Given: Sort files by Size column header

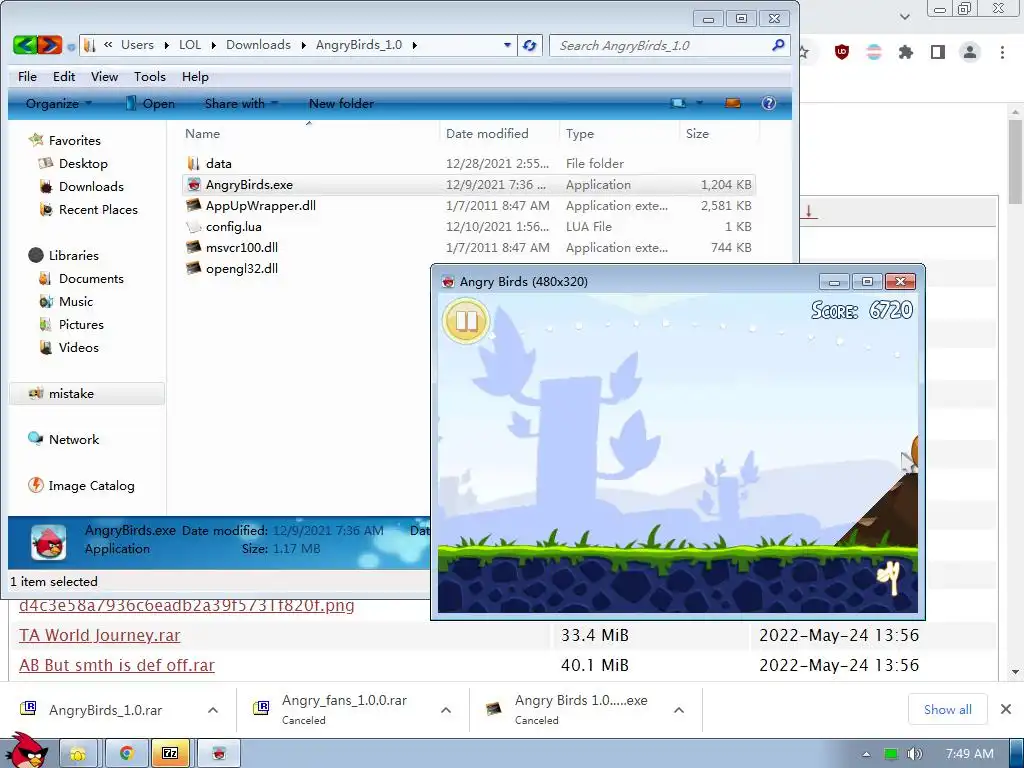Looking at the screenshot, I should (x=697, y=134).
